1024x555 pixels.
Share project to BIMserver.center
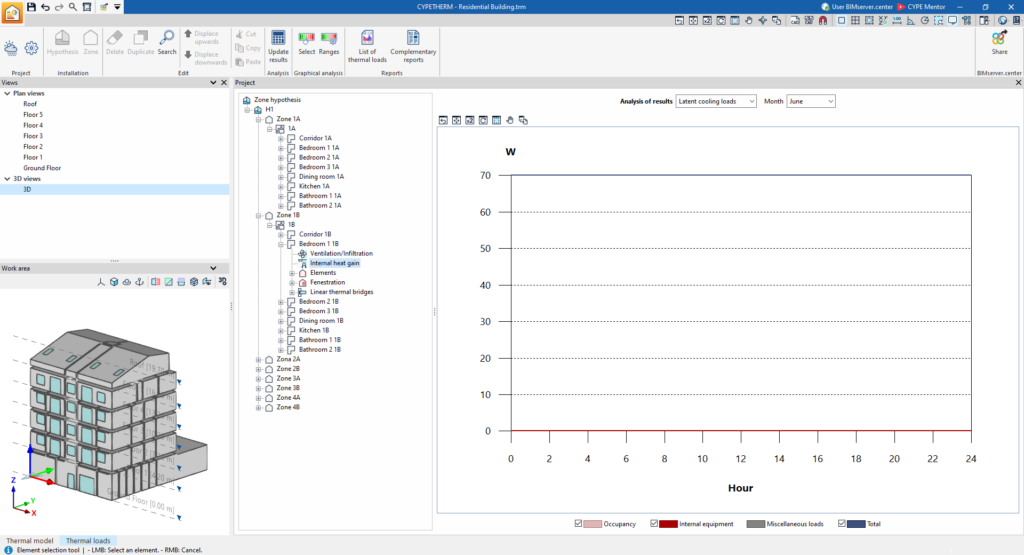(999, 42)
